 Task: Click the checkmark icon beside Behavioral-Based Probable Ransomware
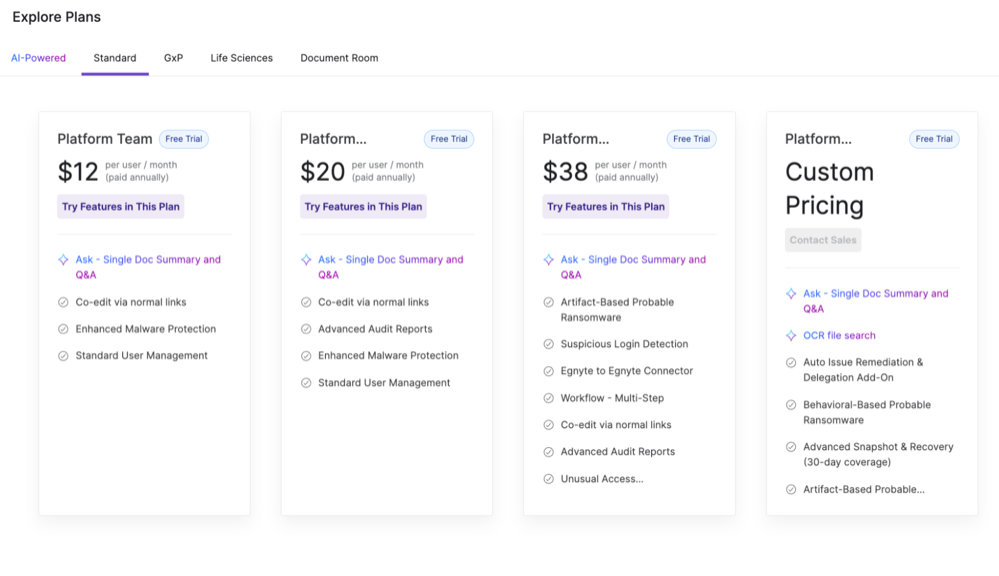(x=791, y=405)
